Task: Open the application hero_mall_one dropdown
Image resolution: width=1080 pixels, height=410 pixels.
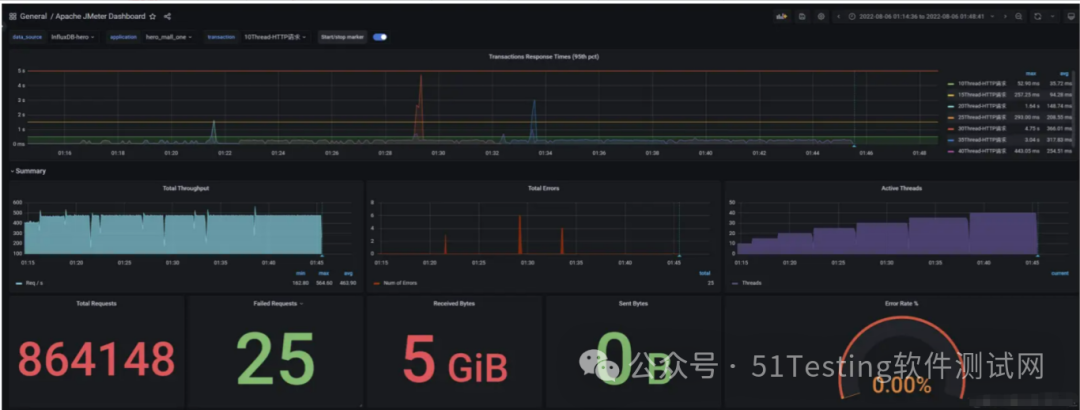Action: click(169, 37)
